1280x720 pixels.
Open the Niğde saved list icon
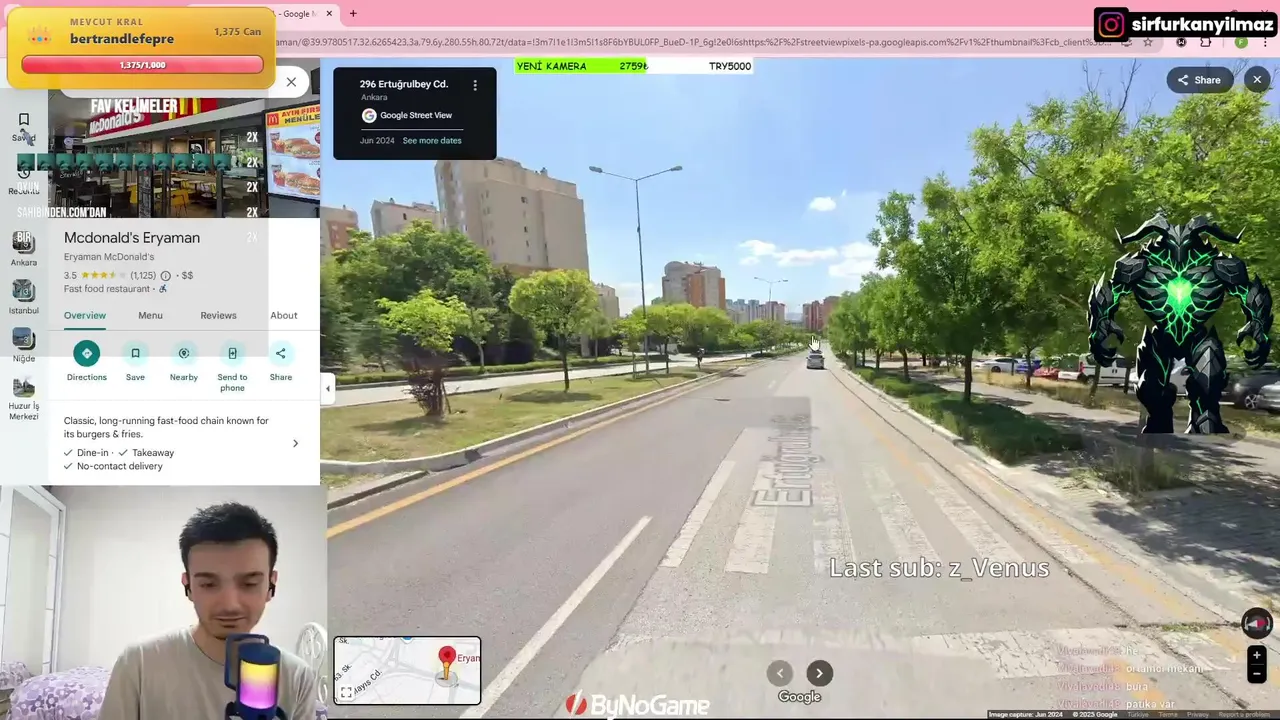click(x=24, y=338)
